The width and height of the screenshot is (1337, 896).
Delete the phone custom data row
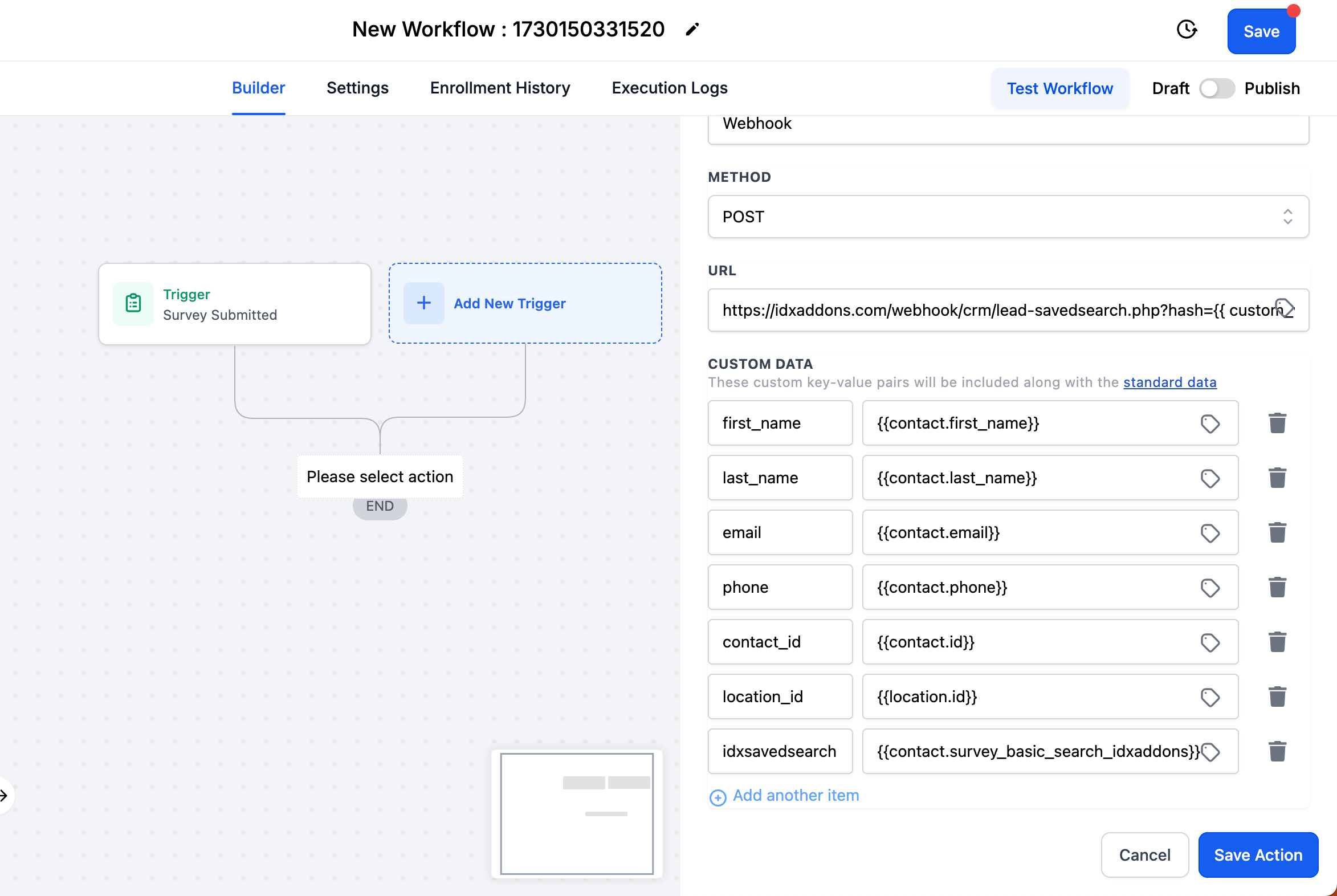1277,588
